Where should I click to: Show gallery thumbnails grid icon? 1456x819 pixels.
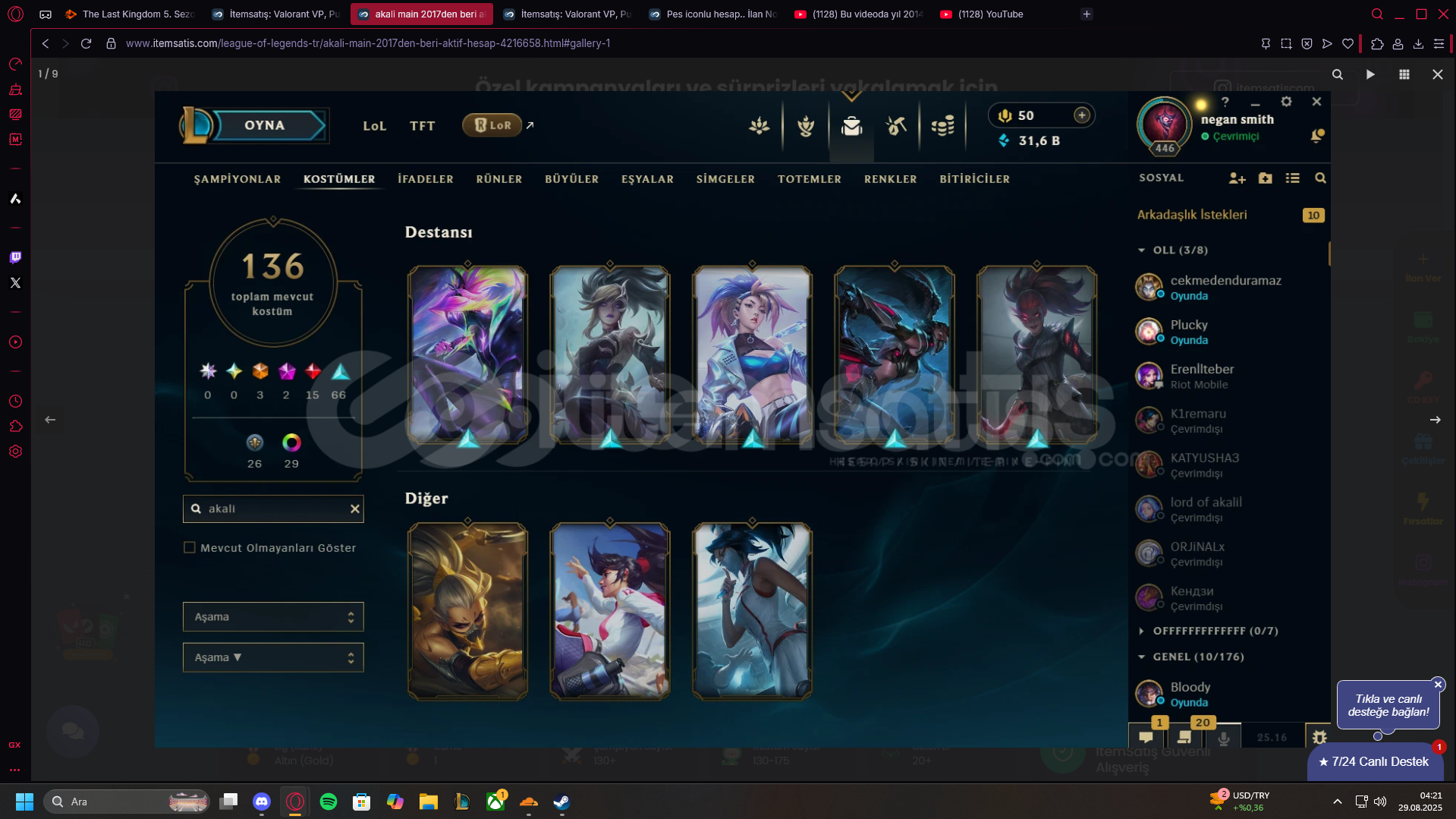[1404, 74]
